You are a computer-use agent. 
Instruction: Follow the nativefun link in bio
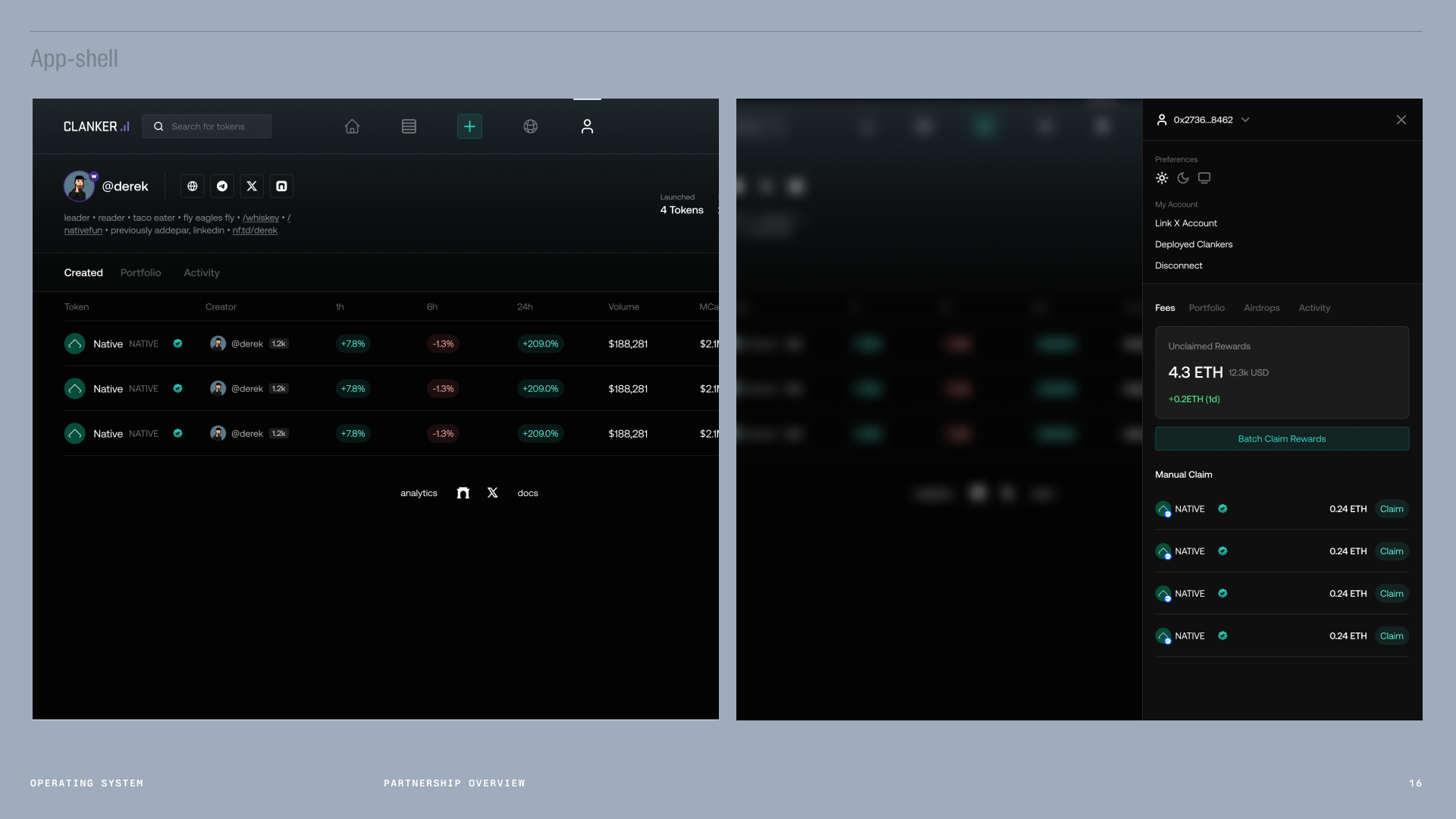click(x=83, y=231)
